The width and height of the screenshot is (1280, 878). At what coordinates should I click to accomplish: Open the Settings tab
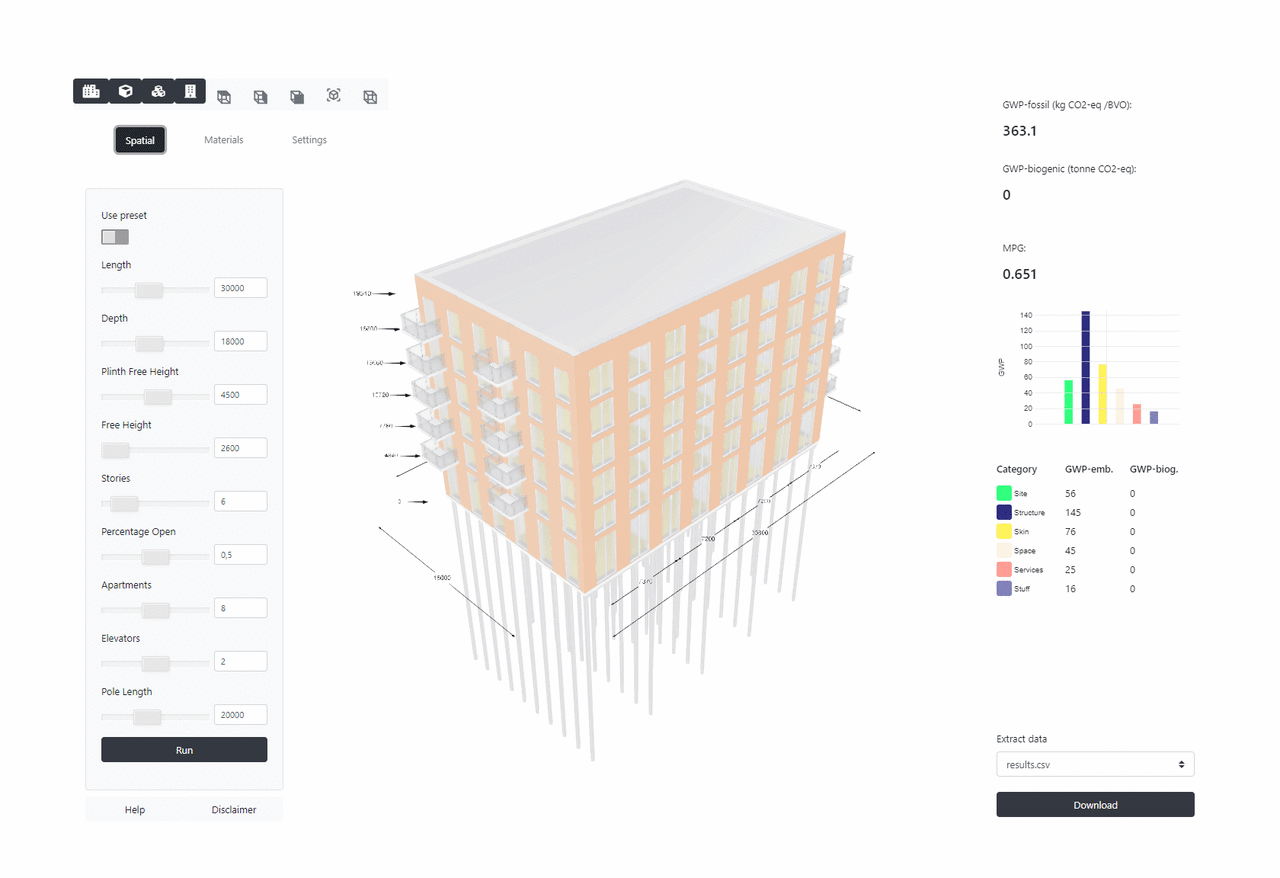pos(309,140)
